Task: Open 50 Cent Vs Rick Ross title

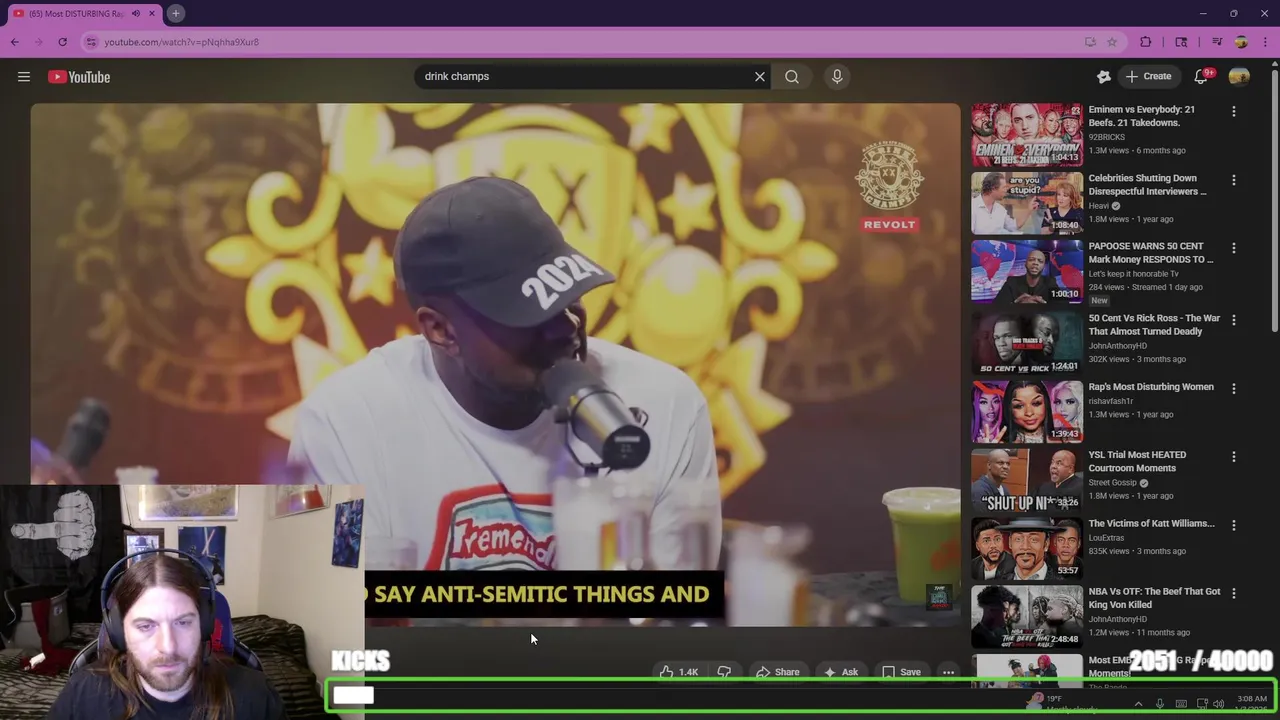Action: pyautogui.click(x=1154, y=324)
